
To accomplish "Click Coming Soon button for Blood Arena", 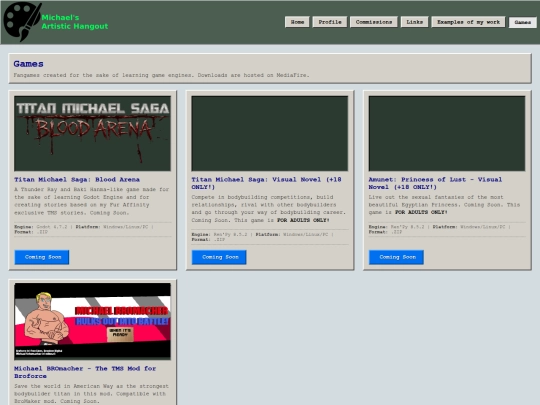I will coord(42,257).
